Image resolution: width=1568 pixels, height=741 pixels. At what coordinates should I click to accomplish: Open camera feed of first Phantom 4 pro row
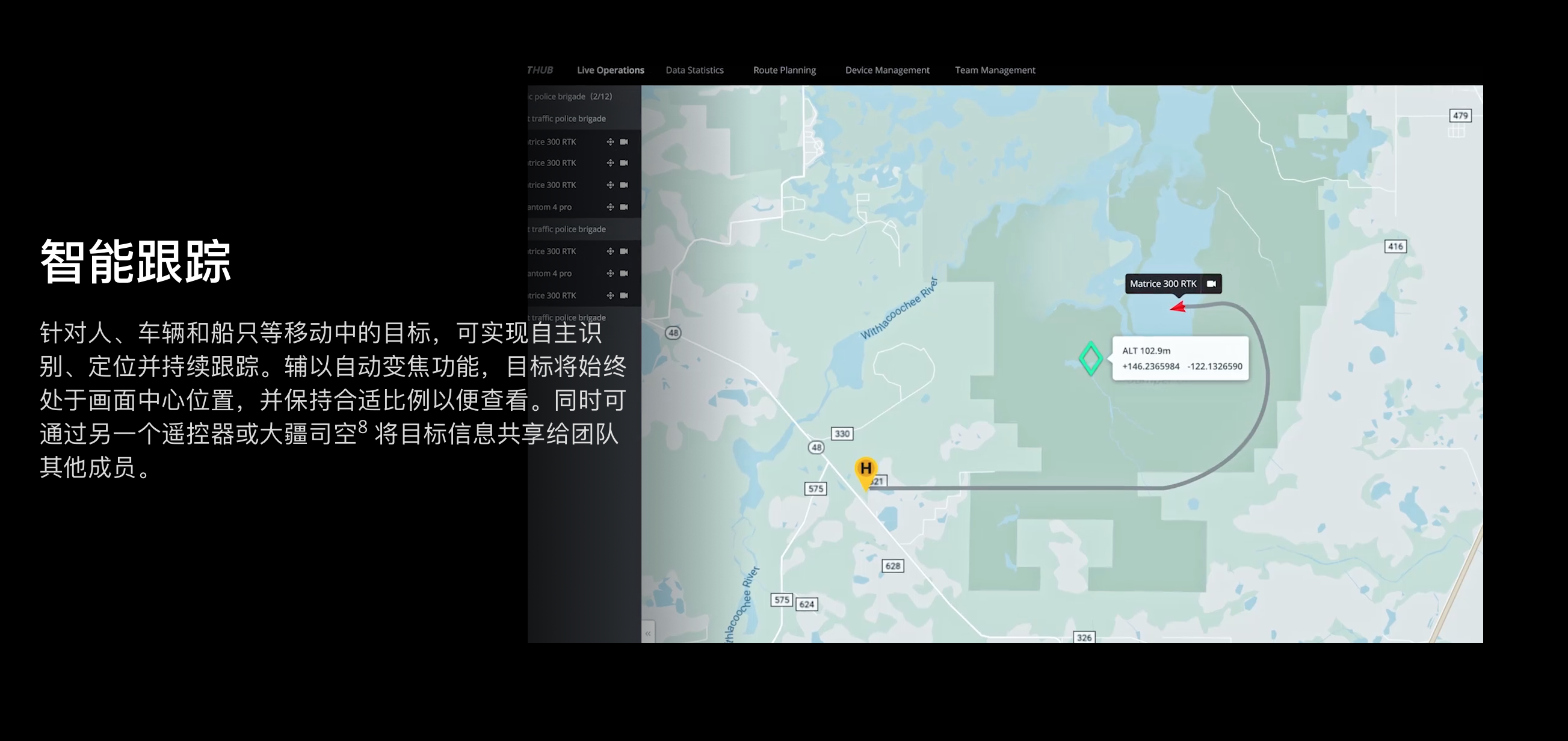click(x=624, y=207)
